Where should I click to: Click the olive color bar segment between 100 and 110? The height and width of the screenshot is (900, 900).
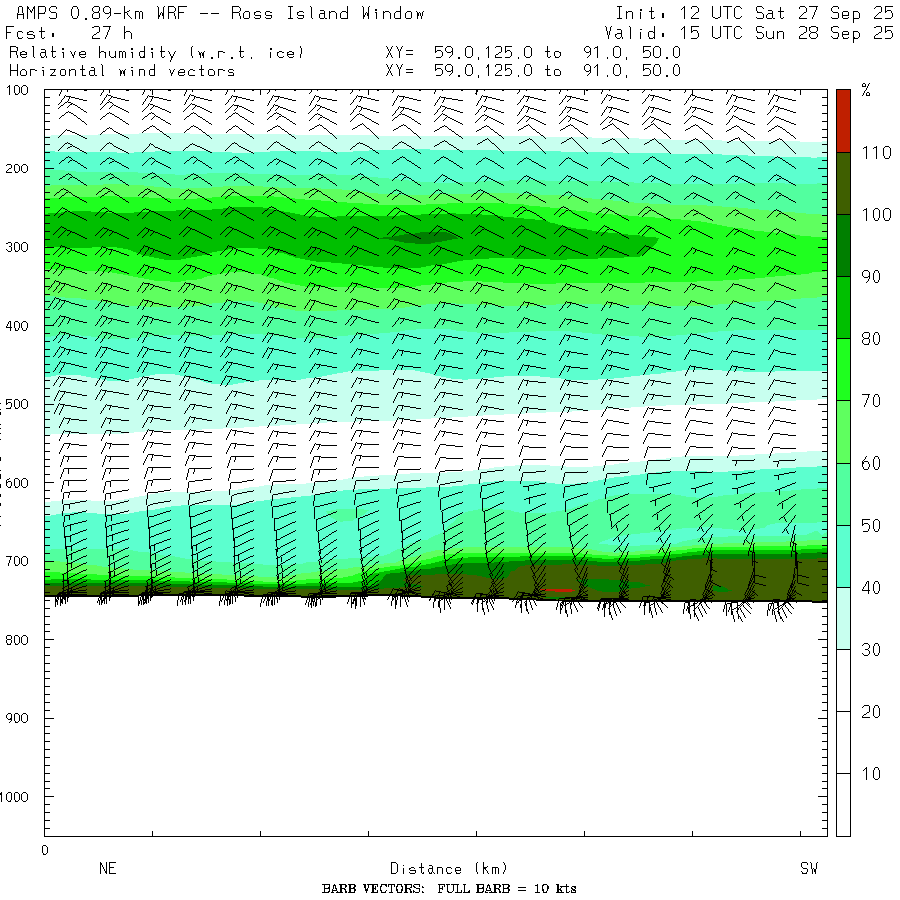843,183
